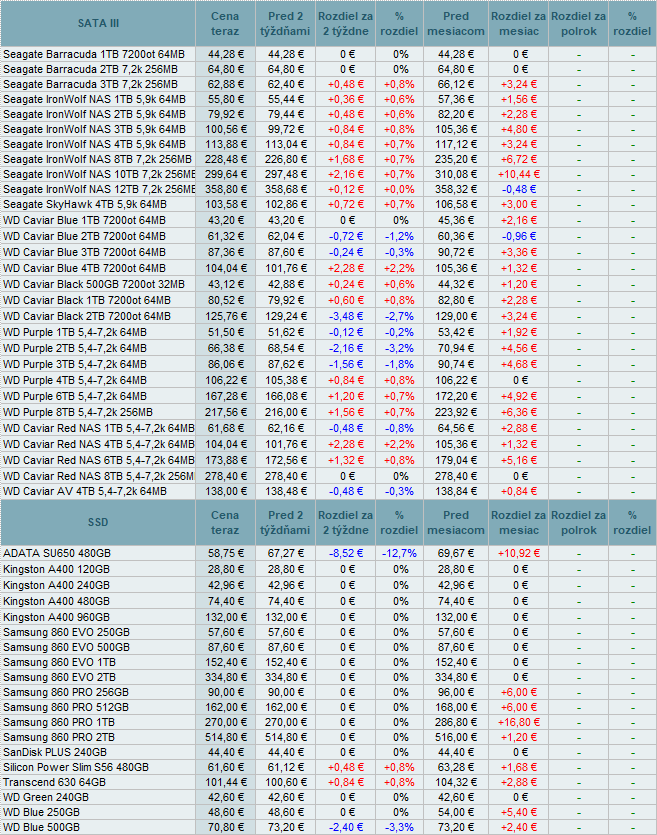Click Kingston A400 240GB
The width and height of the screenshot is (657, 835).
point(56,585)
